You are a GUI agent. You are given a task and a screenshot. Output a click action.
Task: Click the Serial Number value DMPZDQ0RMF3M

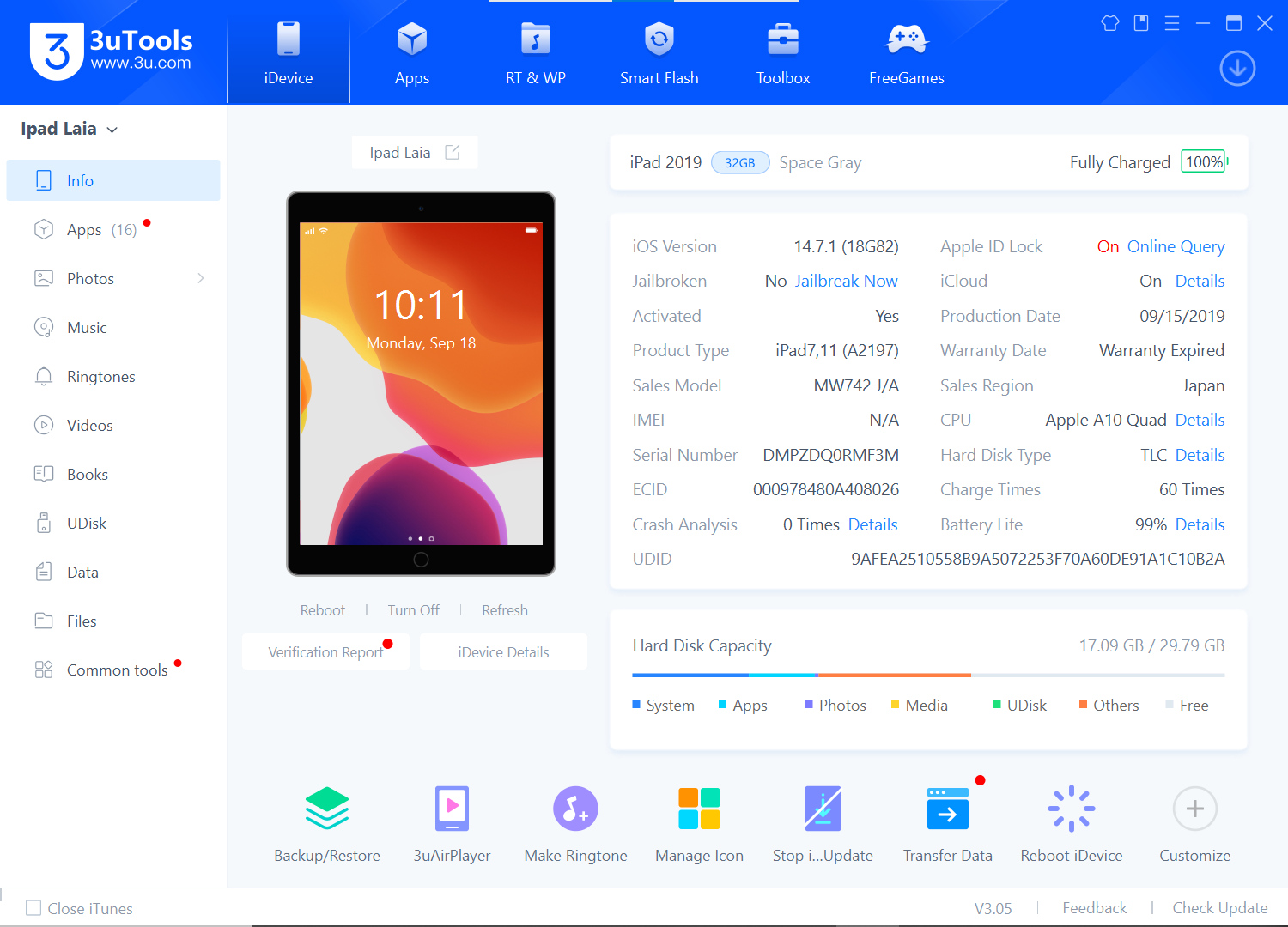[x=830, y=455]
